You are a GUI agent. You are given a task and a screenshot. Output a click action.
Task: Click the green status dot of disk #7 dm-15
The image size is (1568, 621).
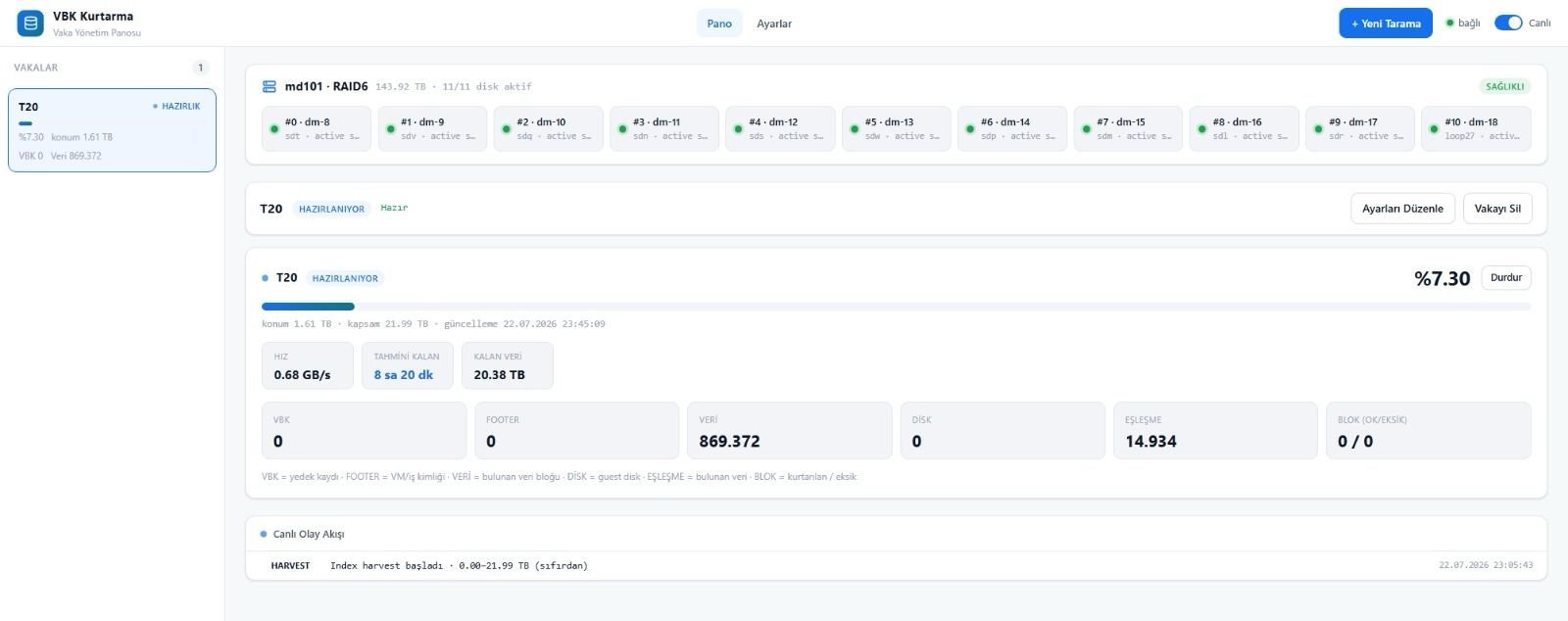[1086, 129]
